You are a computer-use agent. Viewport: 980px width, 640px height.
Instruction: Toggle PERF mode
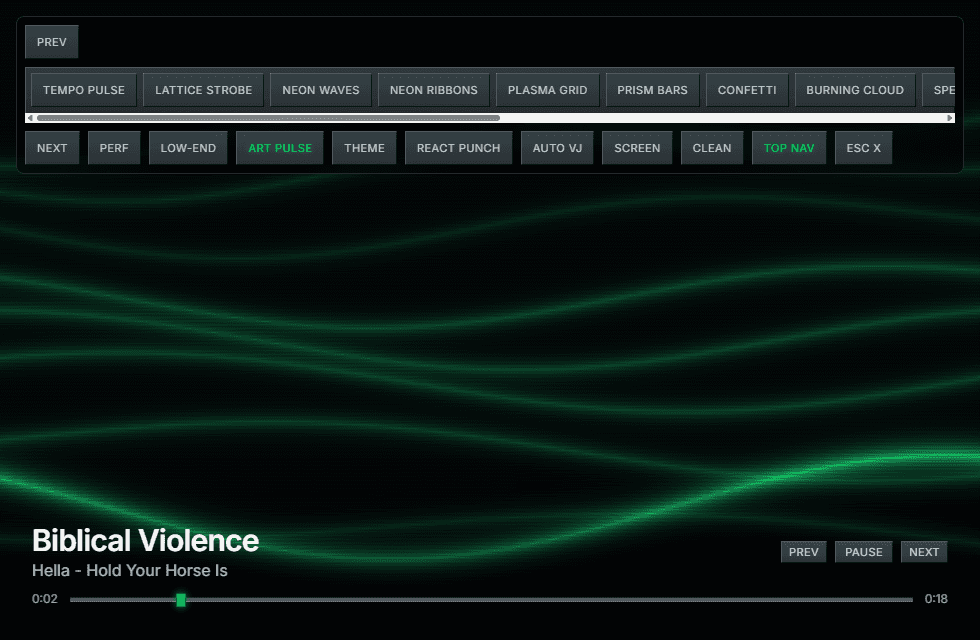point(114,148)
